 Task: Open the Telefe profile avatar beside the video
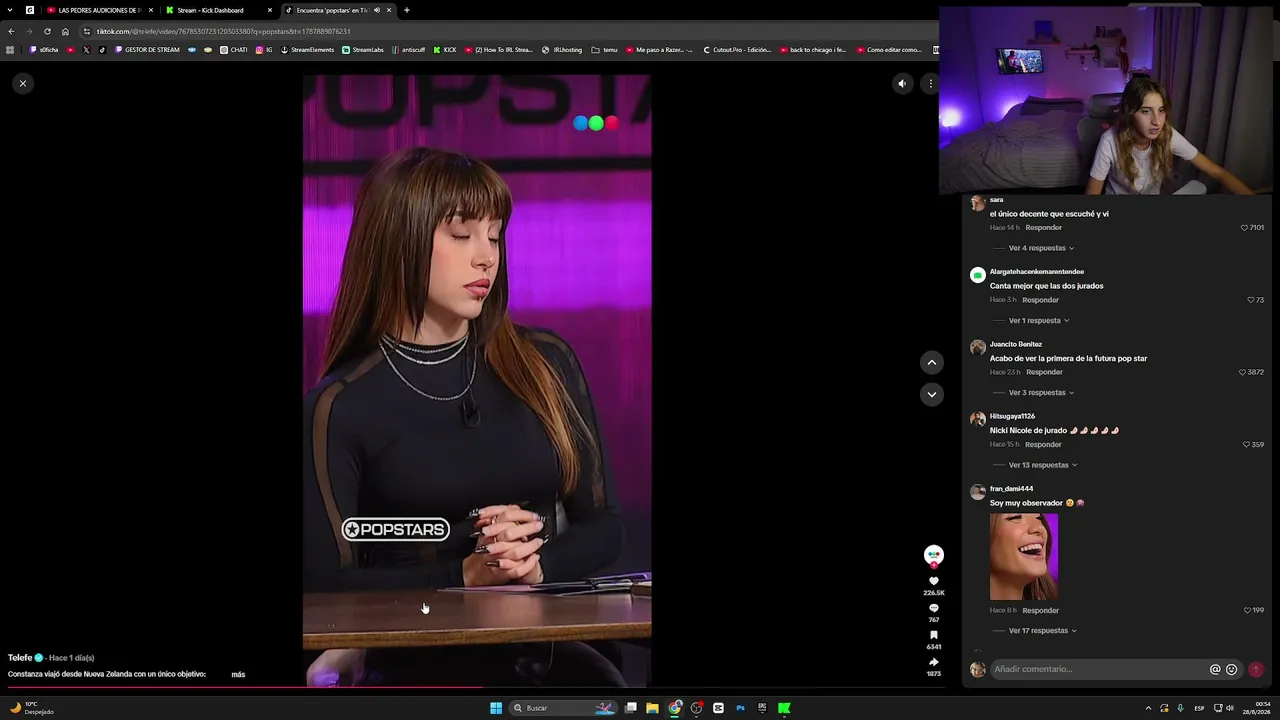click(x=934, y=555)
